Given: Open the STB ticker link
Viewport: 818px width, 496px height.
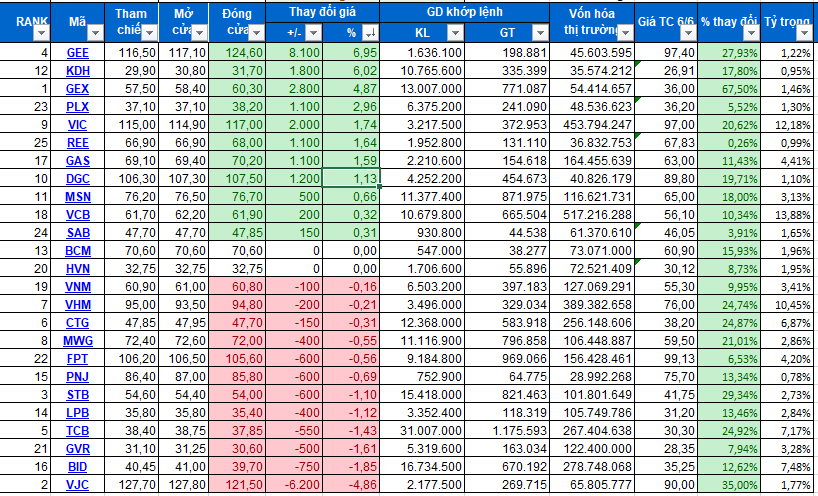Looking at the screenshot, I should 78,395.
